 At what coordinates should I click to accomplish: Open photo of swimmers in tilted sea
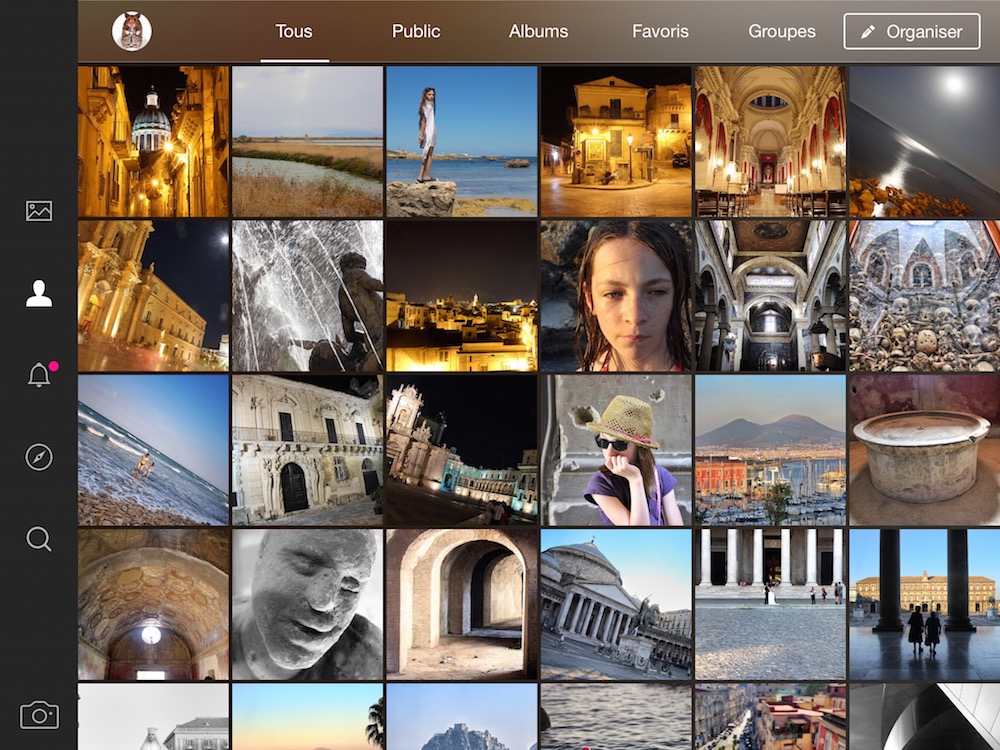tap(153, 450)
